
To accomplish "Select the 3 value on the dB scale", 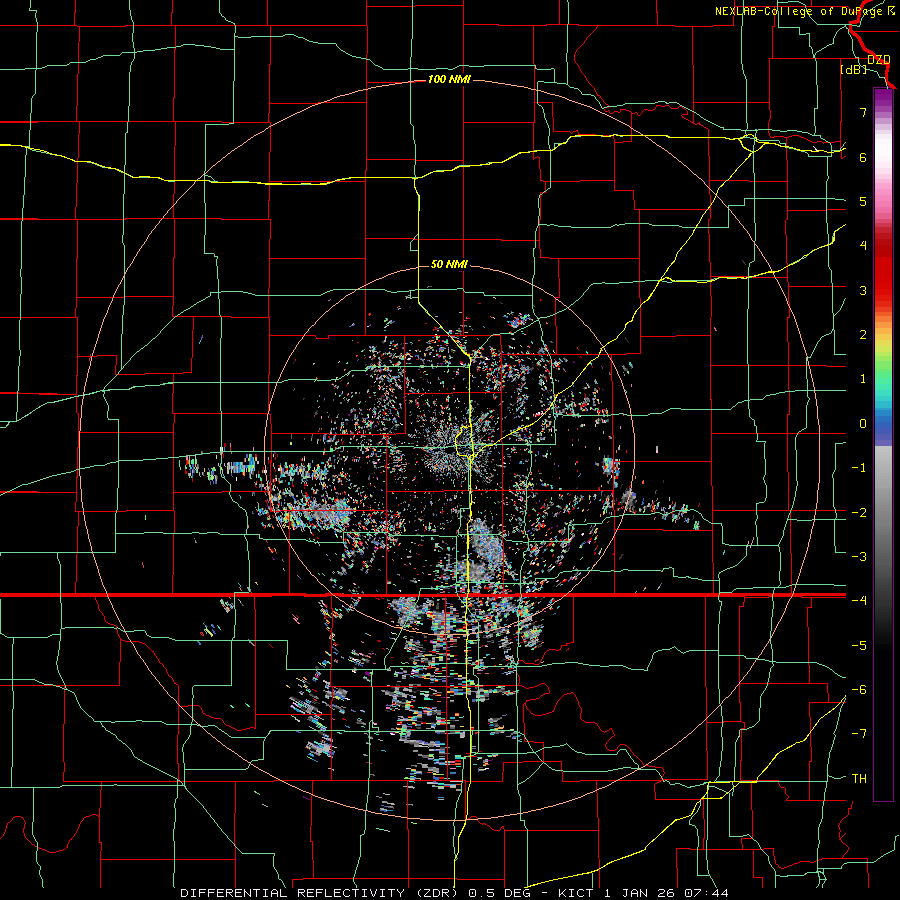I will [x=863, y=290].
